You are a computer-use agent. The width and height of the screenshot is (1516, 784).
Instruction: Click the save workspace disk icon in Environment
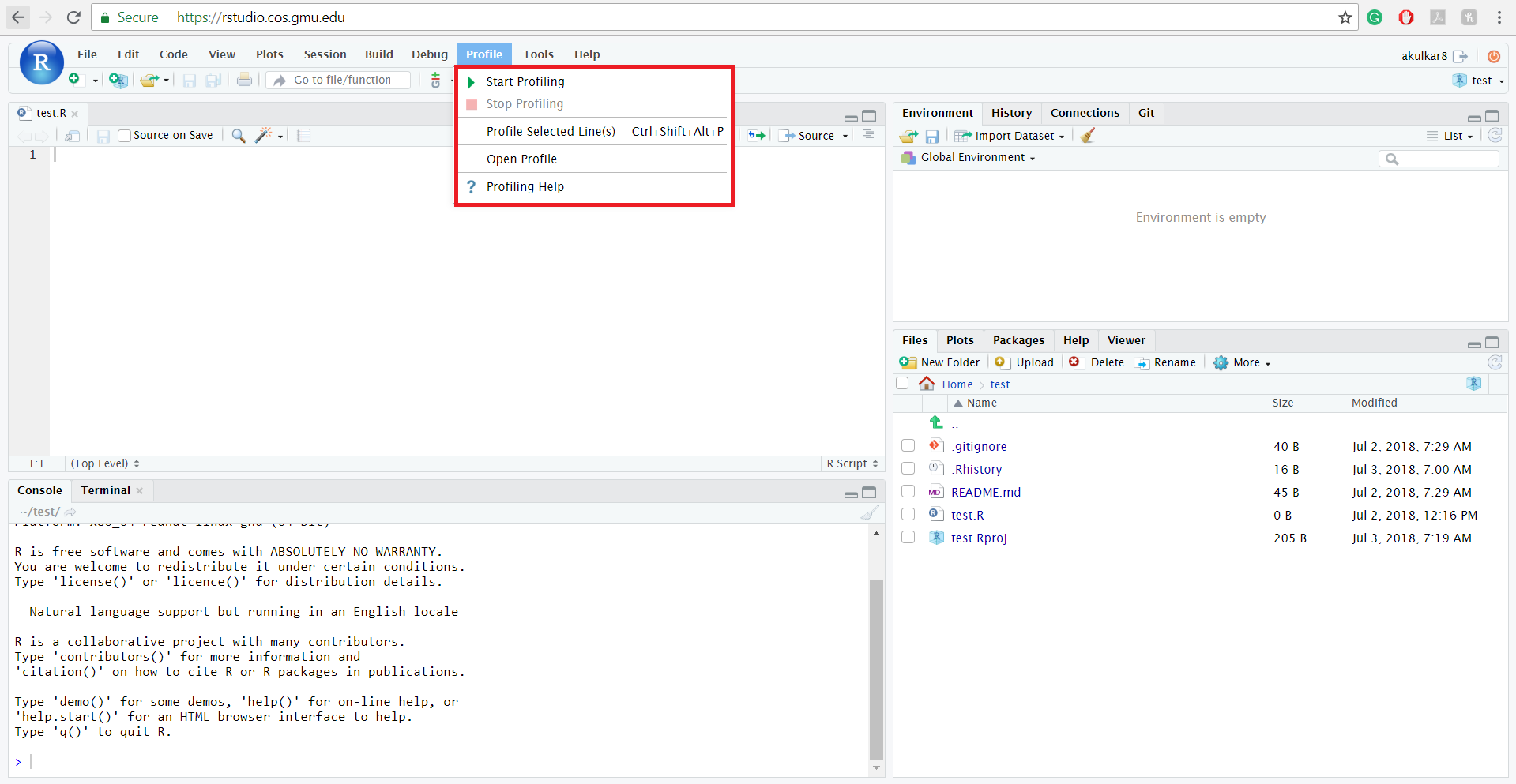(932, 136)
